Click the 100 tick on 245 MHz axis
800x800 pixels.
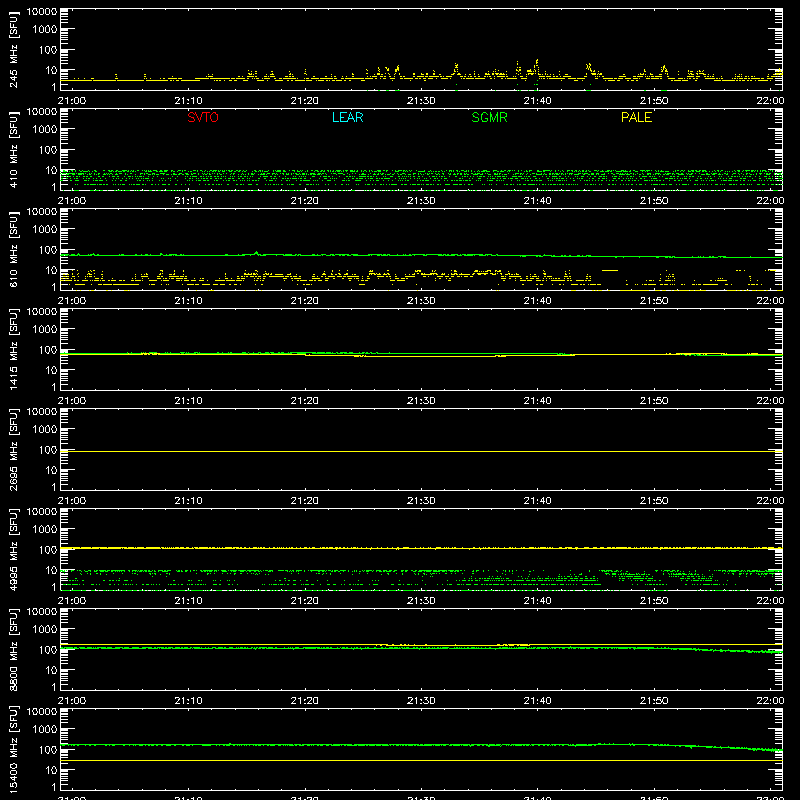[x=48, y=50]
